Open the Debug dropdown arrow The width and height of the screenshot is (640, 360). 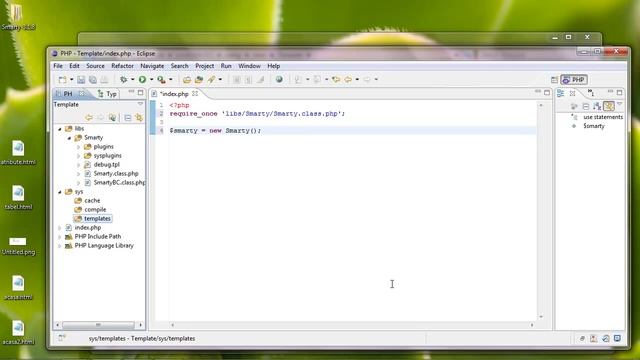pyautogui.click(x=132, y=80)
